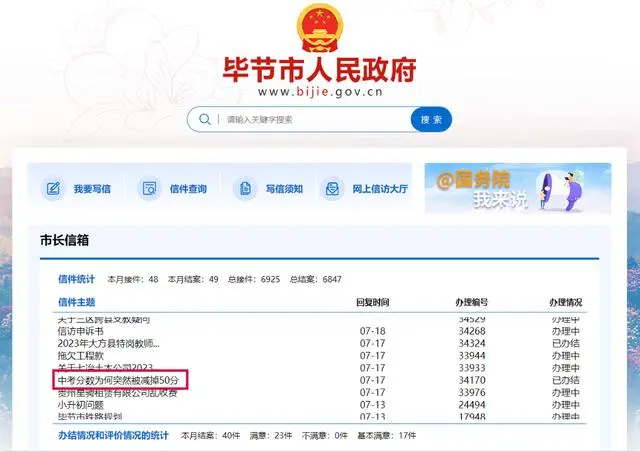Click handling number 33933

(x=472, y=368)
